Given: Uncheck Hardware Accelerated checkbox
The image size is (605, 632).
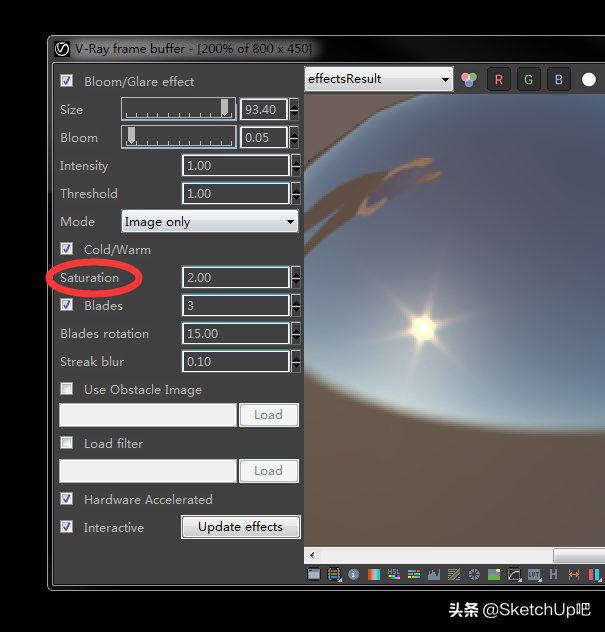Looking at the screenshot, I should [x=67, y=499].
